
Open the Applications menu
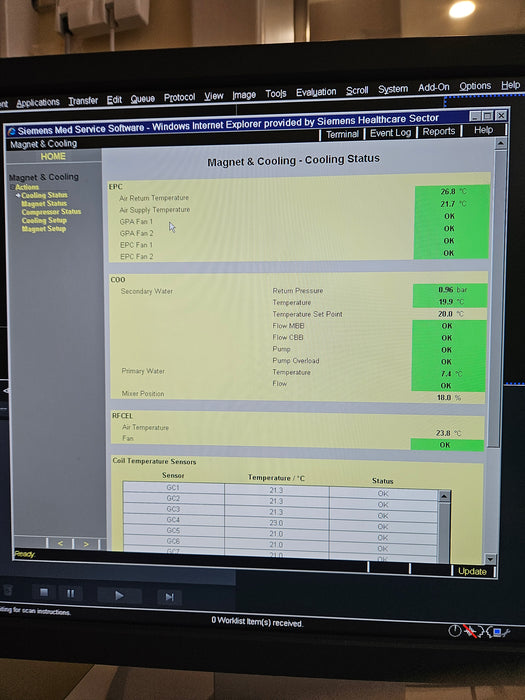pos(38,103)
